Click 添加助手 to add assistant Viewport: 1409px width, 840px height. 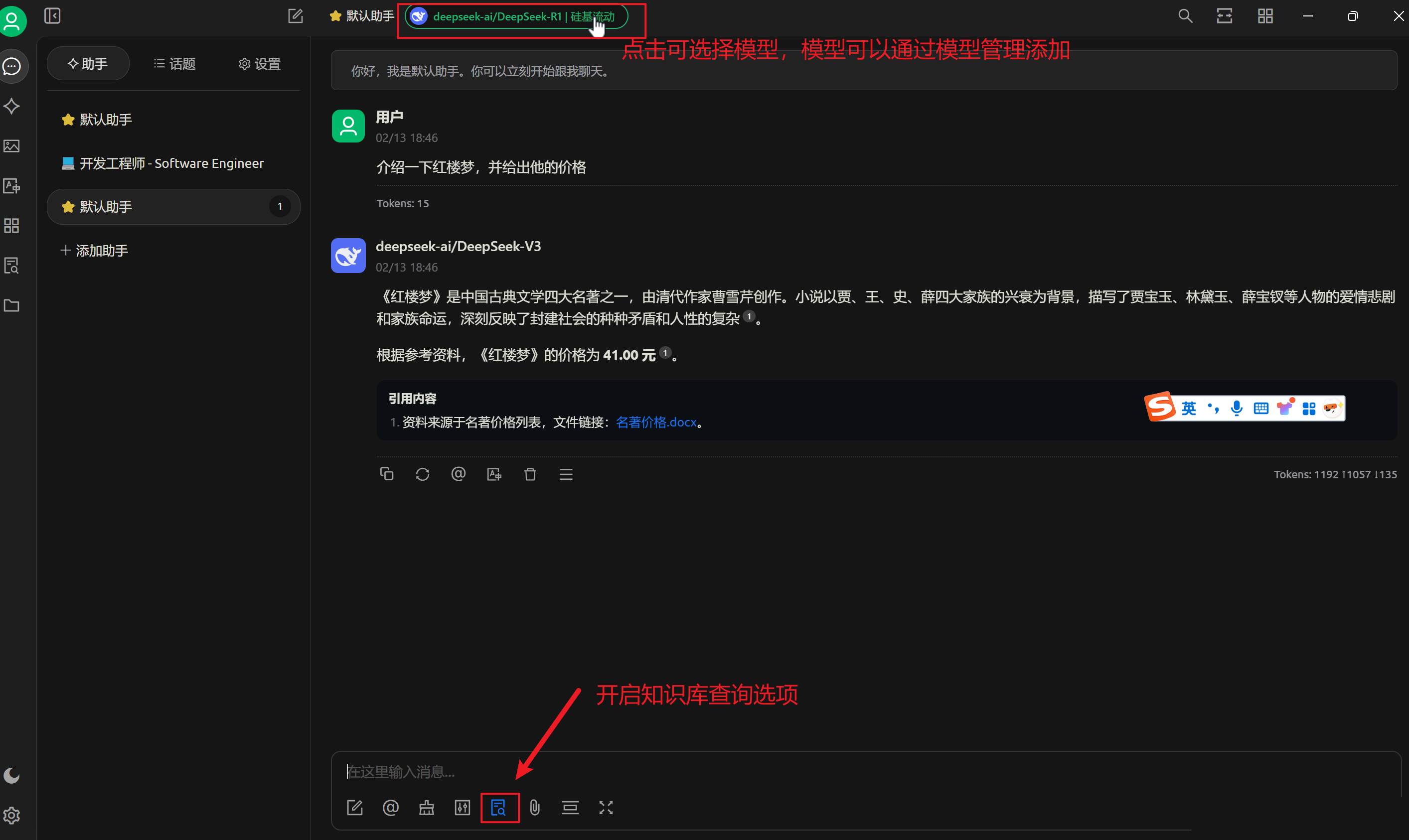(95, 251)
